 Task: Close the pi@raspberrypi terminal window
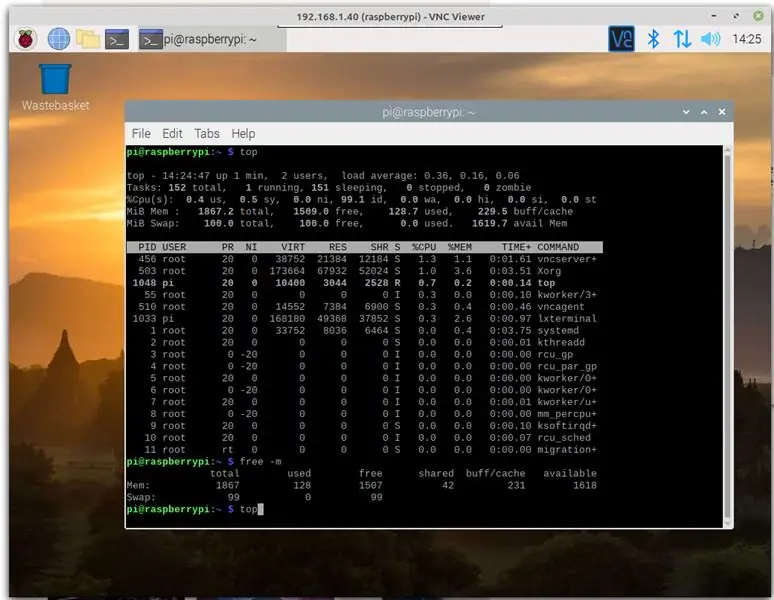pos(722,112)
